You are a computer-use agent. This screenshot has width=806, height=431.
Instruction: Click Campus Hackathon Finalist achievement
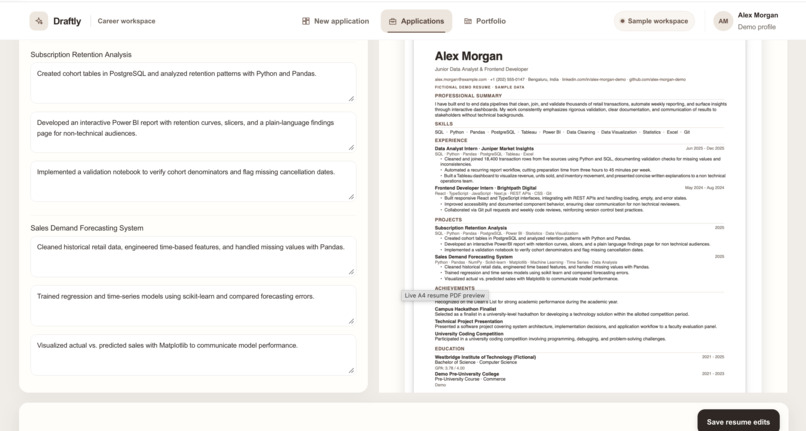pos(465,309)
